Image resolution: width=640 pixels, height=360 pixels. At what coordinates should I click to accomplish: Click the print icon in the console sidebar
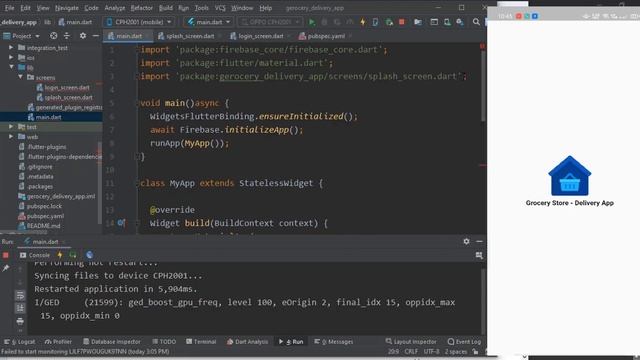[x=20, y=321]
